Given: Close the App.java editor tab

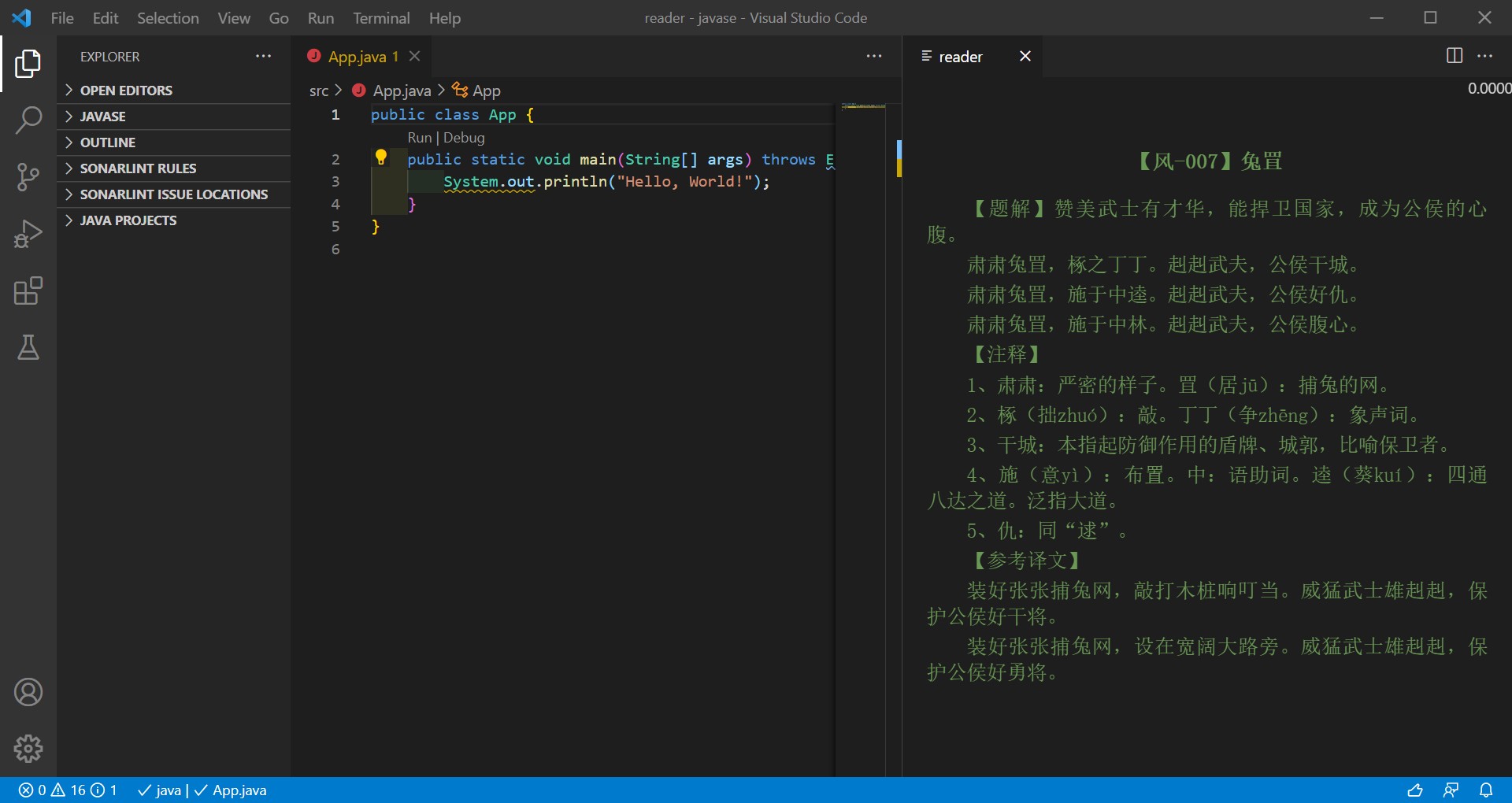Looking at the screenshot, I should point(414,56).
